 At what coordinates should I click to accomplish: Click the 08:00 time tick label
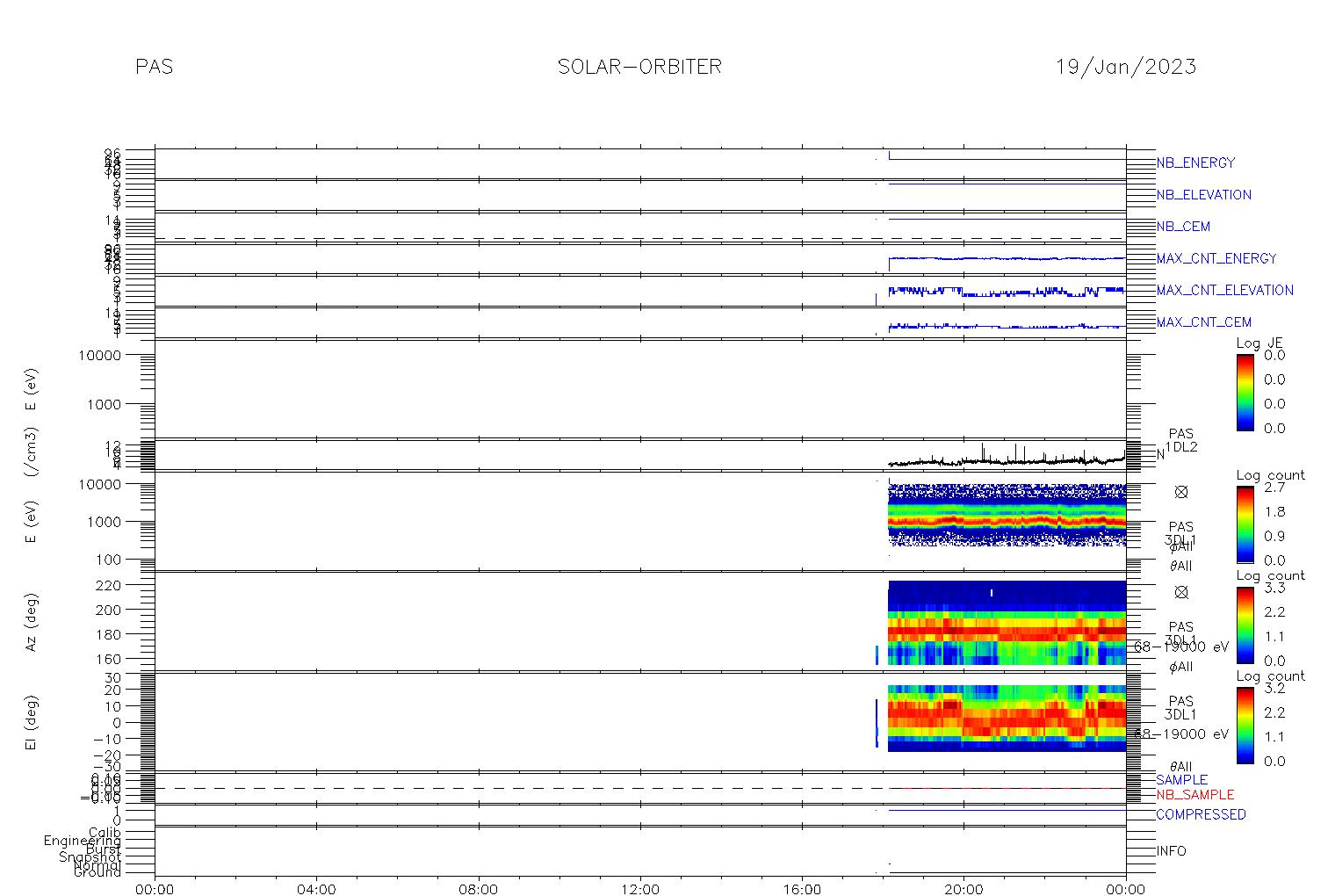click(x=478, y=889)
